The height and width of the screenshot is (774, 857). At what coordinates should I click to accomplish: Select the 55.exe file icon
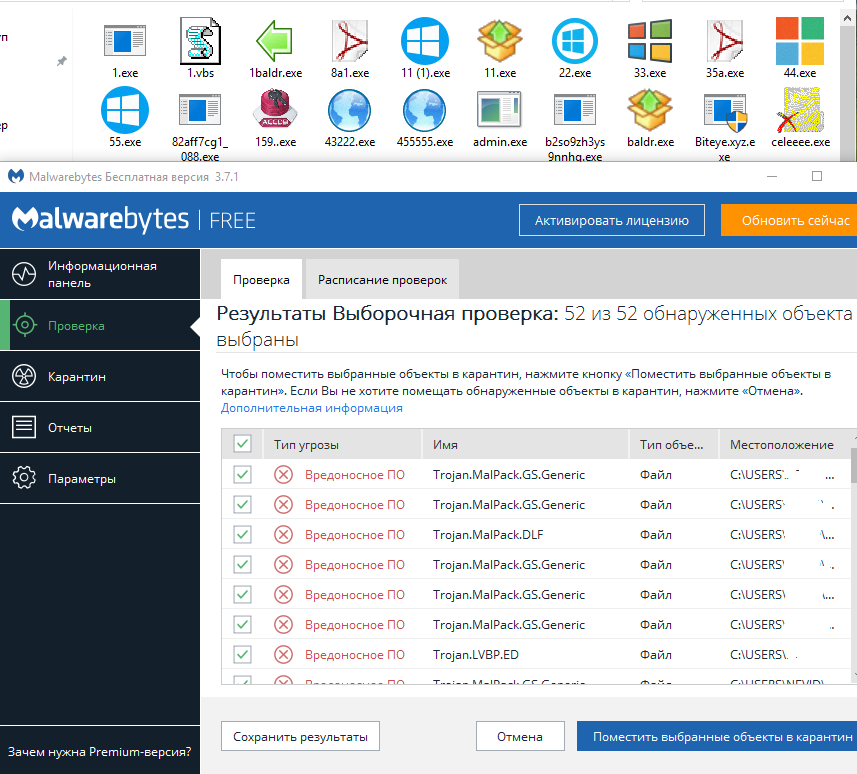point(125,110)
